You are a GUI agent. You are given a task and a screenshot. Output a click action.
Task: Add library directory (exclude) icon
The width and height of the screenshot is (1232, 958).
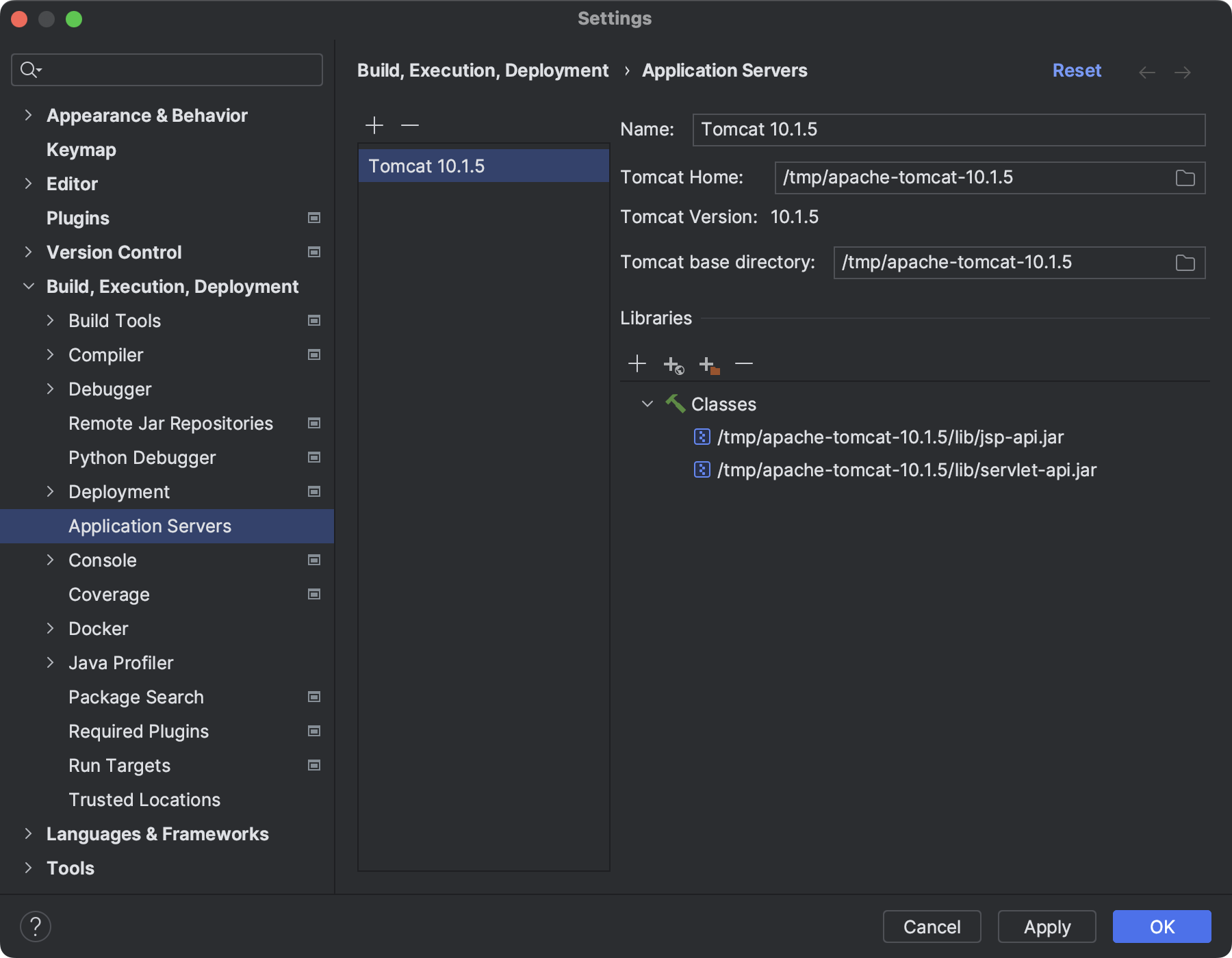[x=709, y=365]
